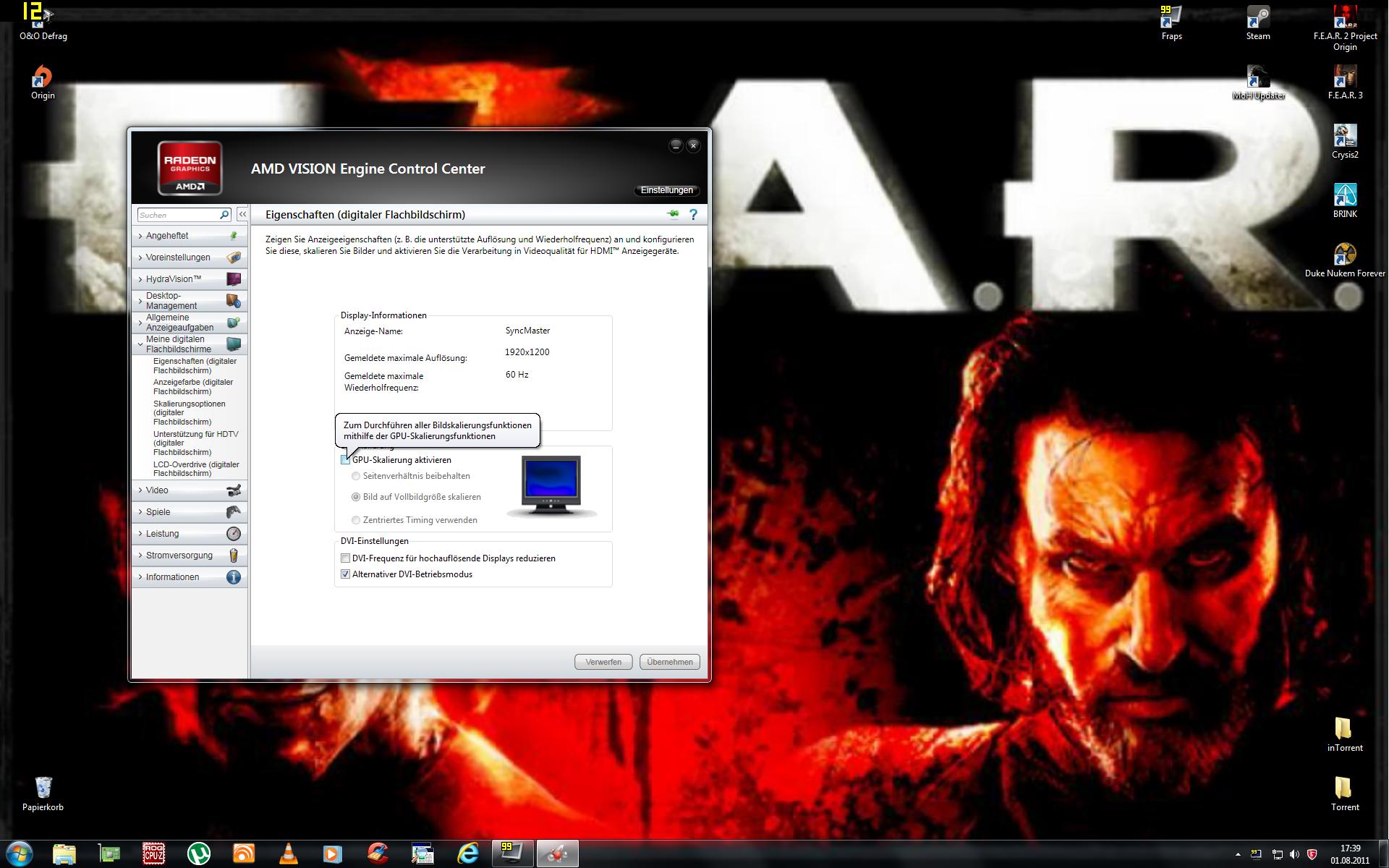
Task: Collapse sidebar with double-arrow icon
Action: [x=242, y=215]
